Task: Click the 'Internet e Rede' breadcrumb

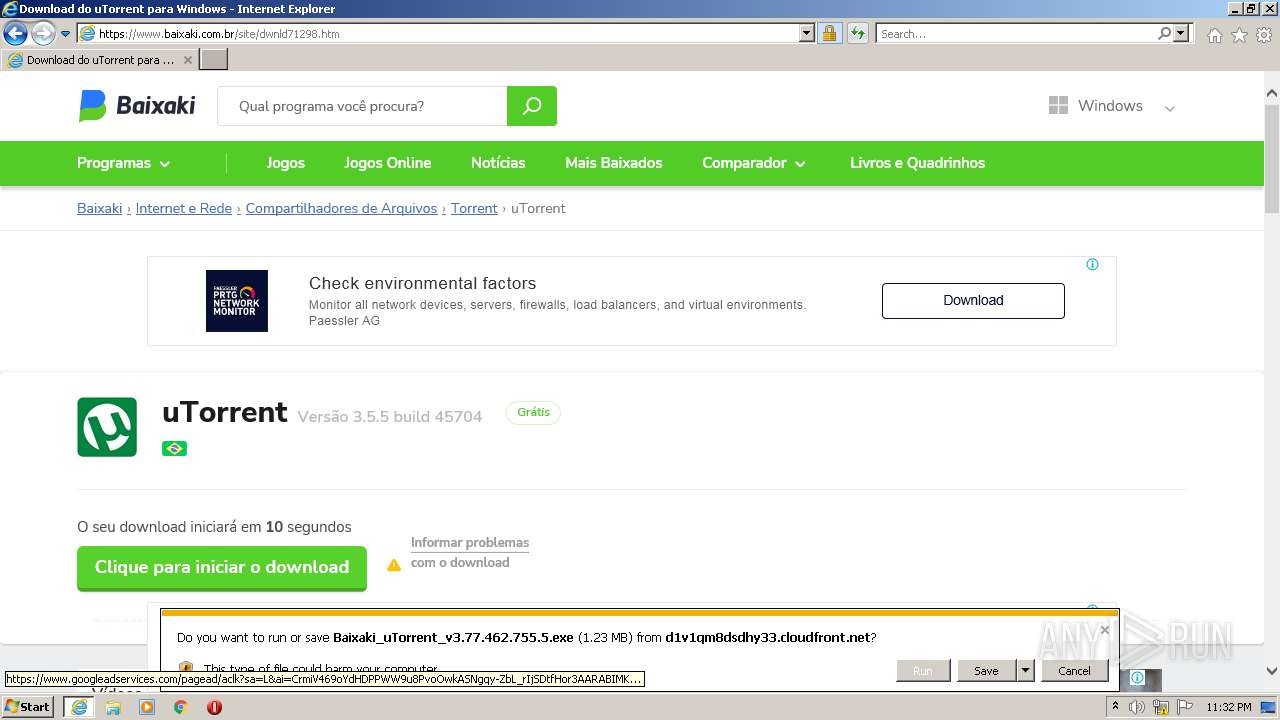Action: [183, 208]
